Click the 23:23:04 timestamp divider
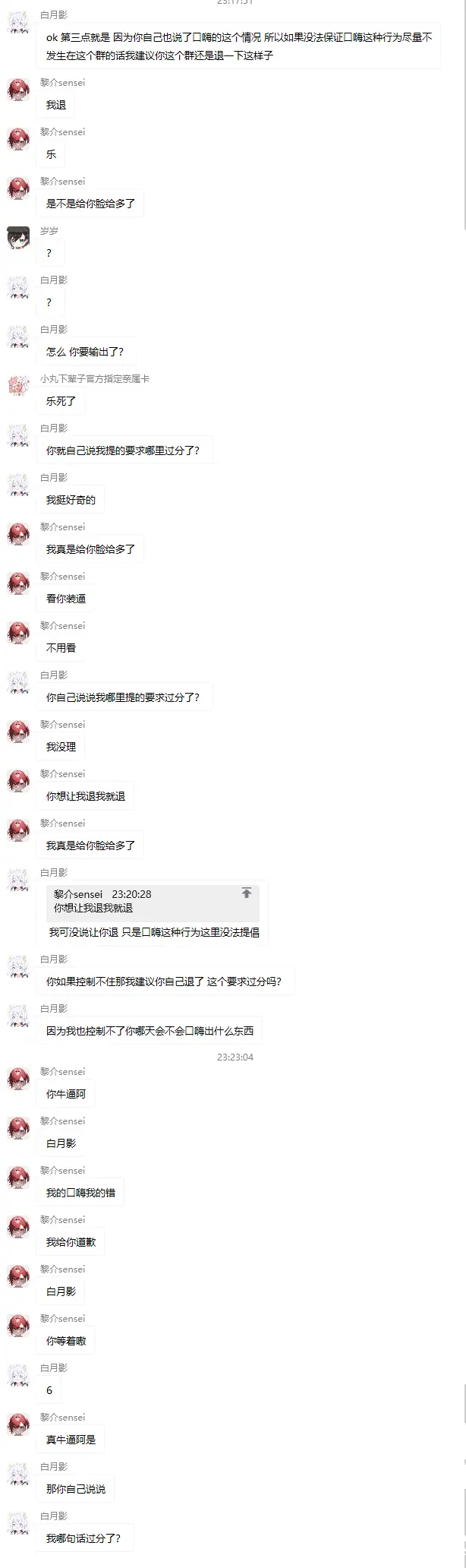The height and width of the screenshot is (1568, 466). tap(235, 1057)
